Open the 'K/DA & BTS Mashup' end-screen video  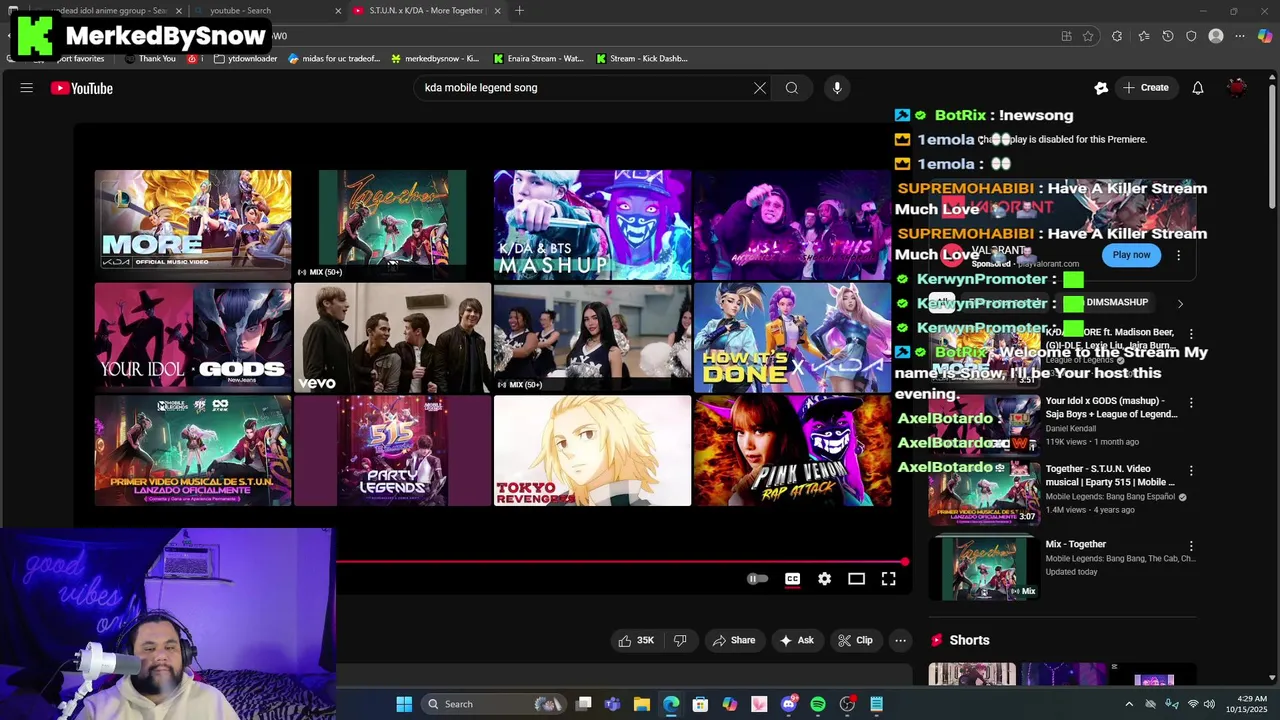coord(592,224)
